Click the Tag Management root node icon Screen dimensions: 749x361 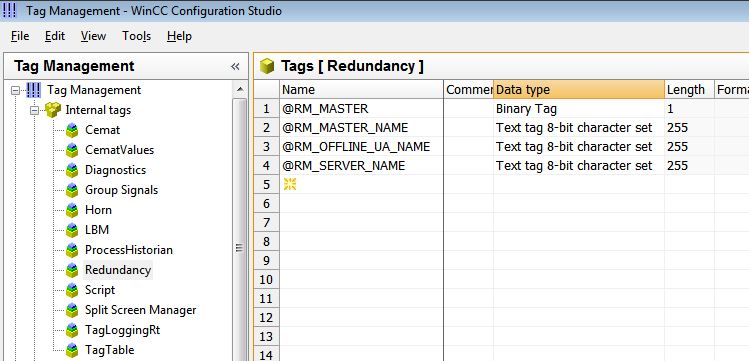coord(33,90)
